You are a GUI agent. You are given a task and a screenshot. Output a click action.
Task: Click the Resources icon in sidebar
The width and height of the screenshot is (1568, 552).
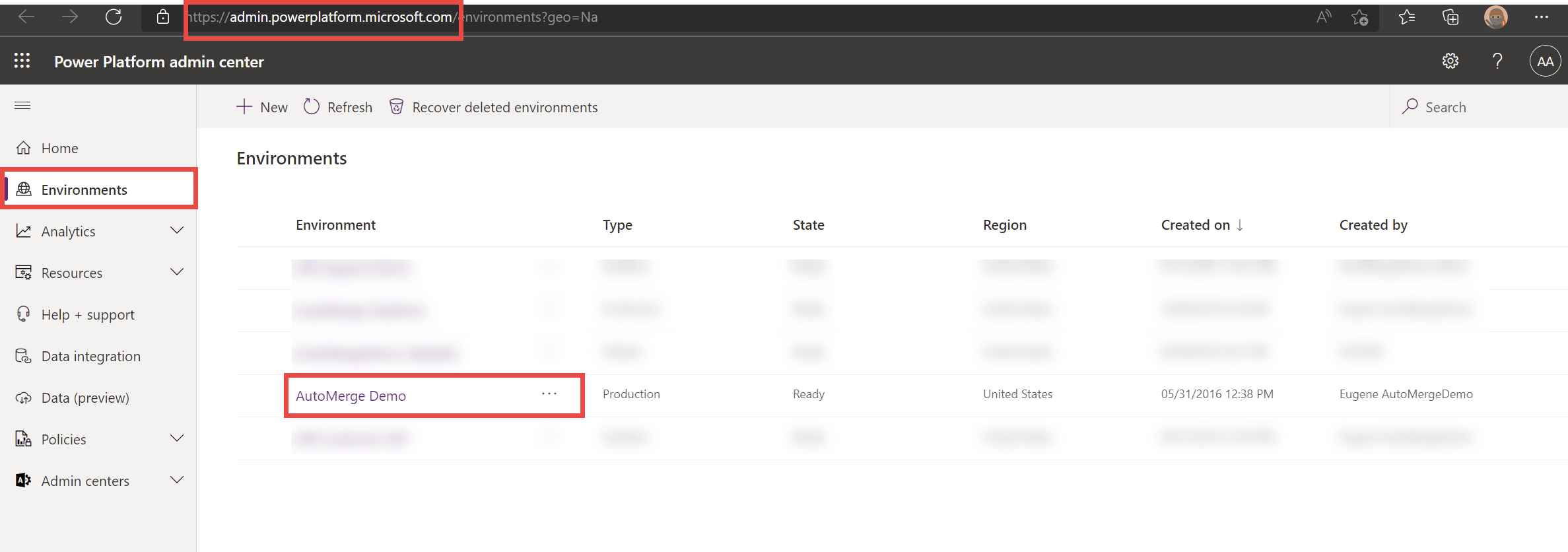coord(24,273)
